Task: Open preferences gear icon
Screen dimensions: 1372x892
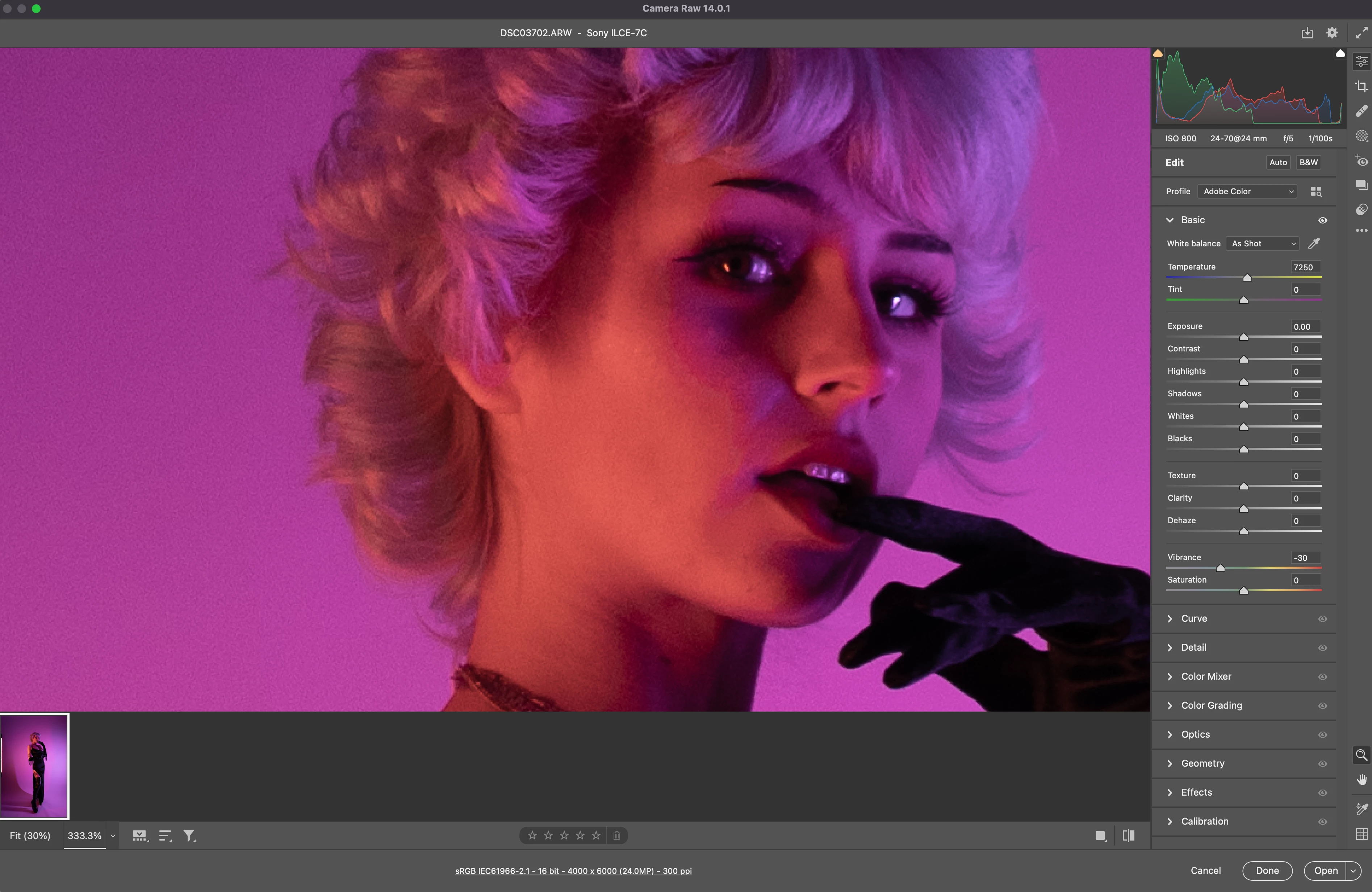Action: click(1332, 33)
